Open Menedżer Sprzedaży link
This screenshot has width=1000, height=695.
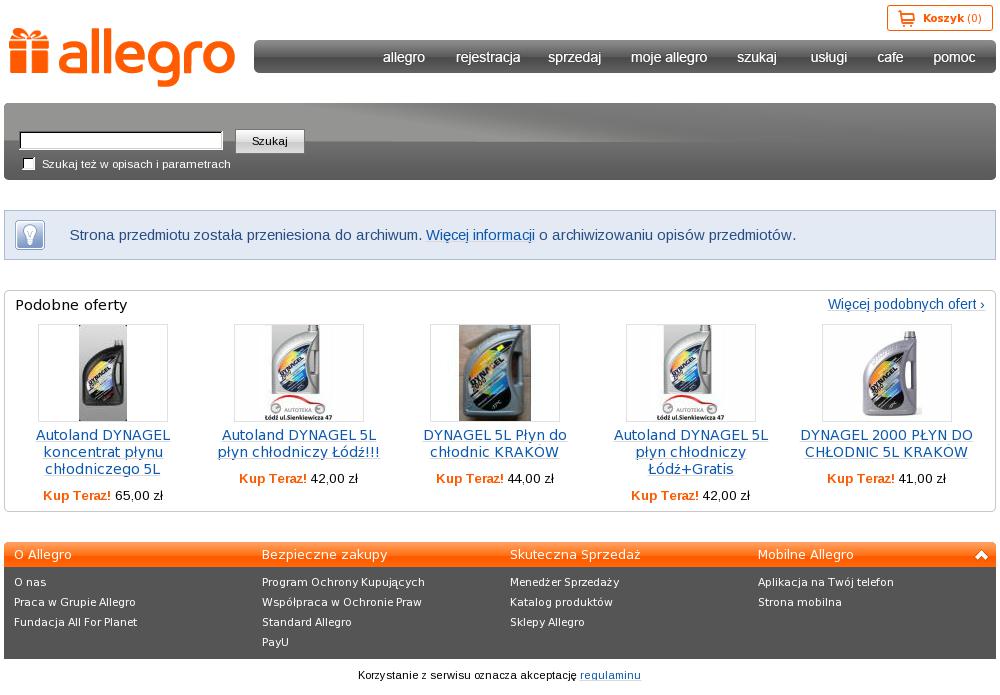(564, 582)
